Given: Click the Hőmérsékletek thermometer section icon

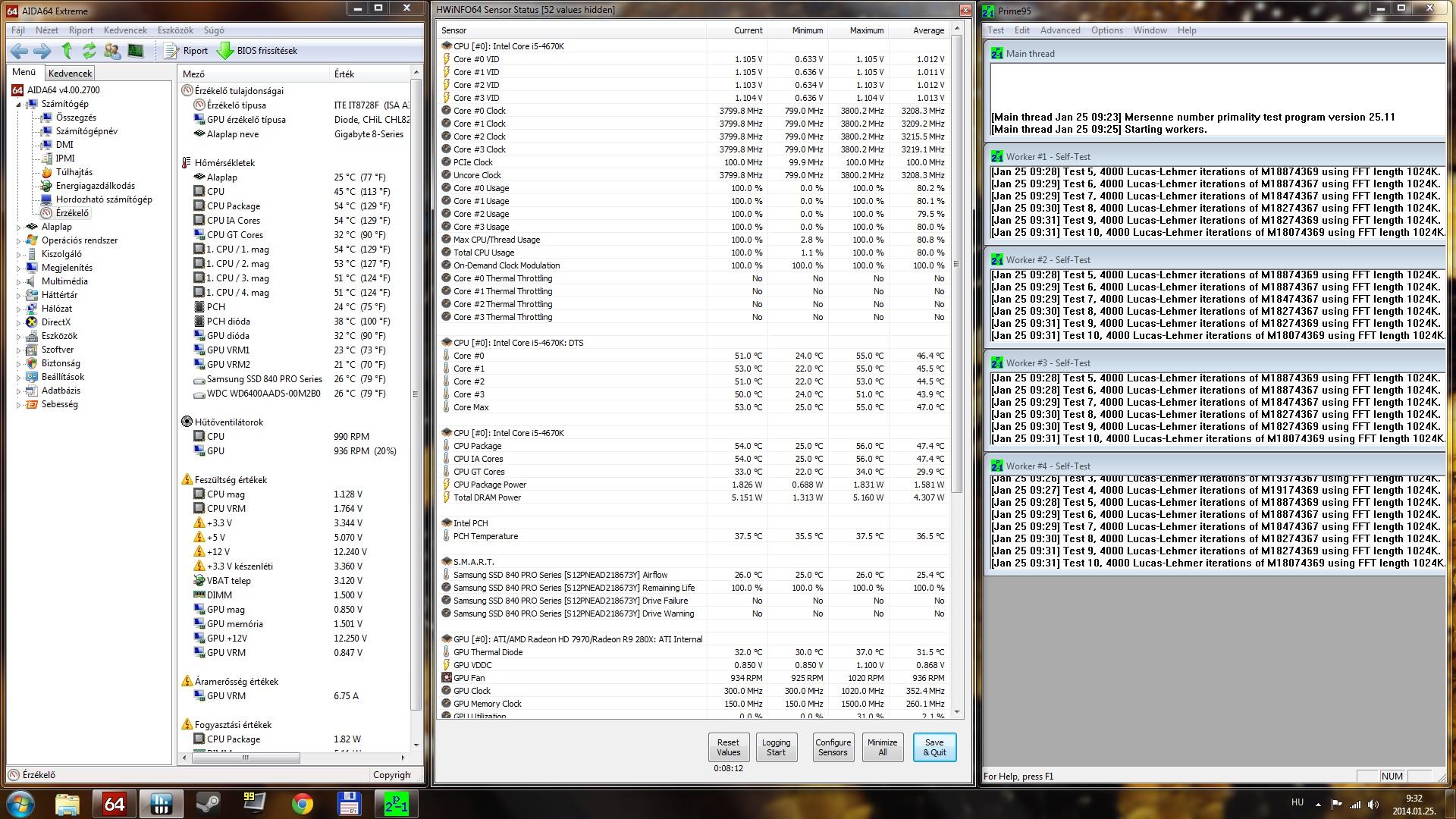Looking at the screenshot, I should [x=187, y=163].
